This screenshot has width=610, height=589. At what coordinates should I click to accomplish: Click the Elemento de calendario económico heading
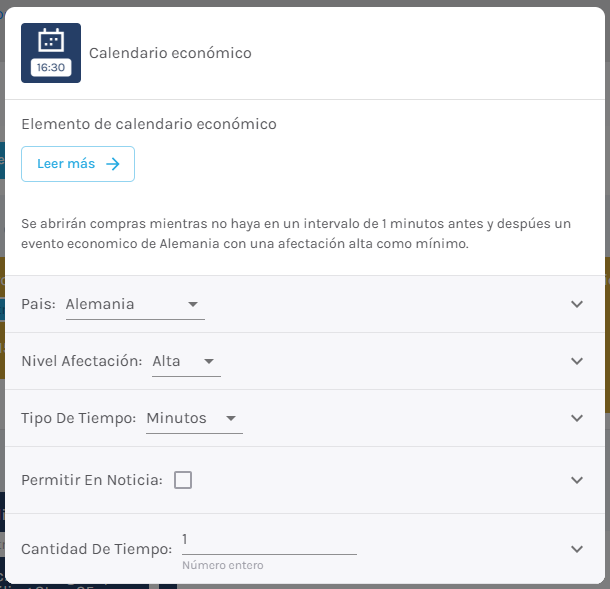pyautogui.click(x=149, y=124)
